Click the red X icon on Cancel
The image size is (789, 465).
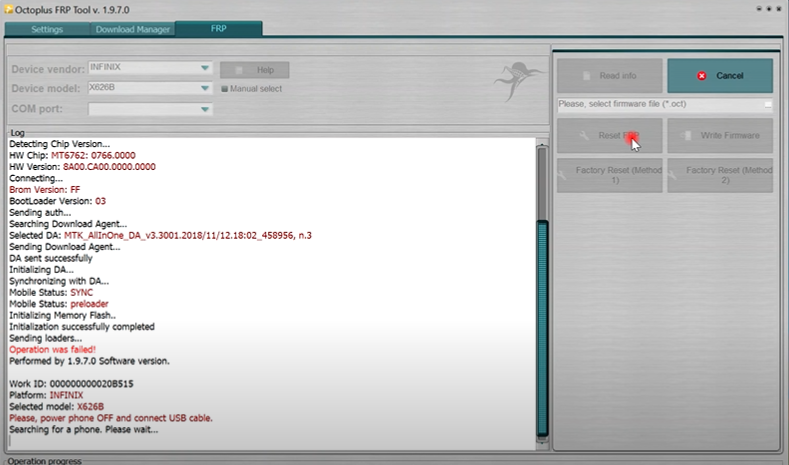click(x=701, y=75)
